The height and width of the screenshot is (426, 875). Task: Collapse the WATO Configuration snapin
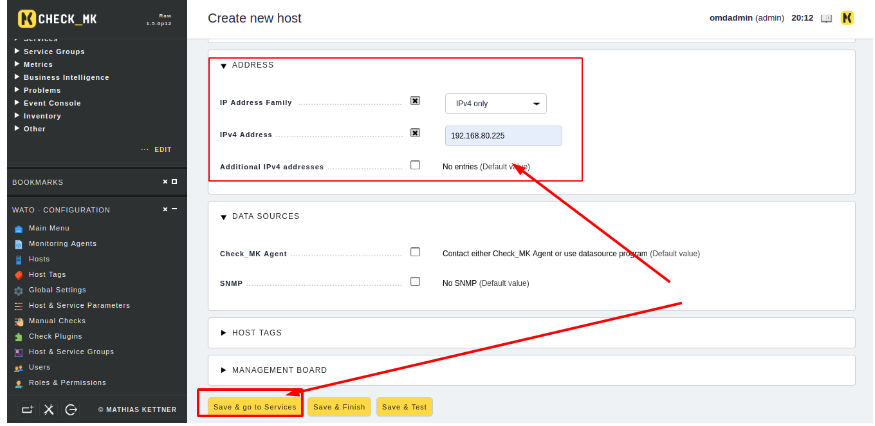(174, 209)
